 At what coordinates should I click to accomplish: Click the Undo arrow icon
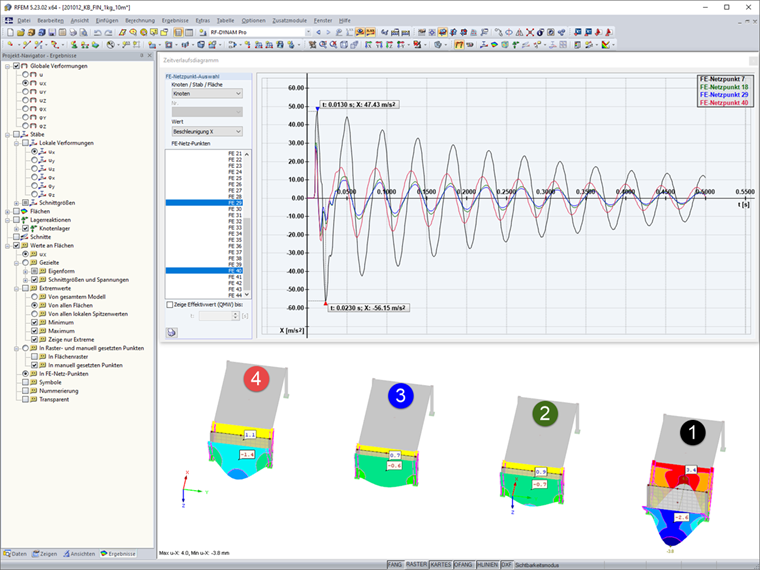point(97,32)
